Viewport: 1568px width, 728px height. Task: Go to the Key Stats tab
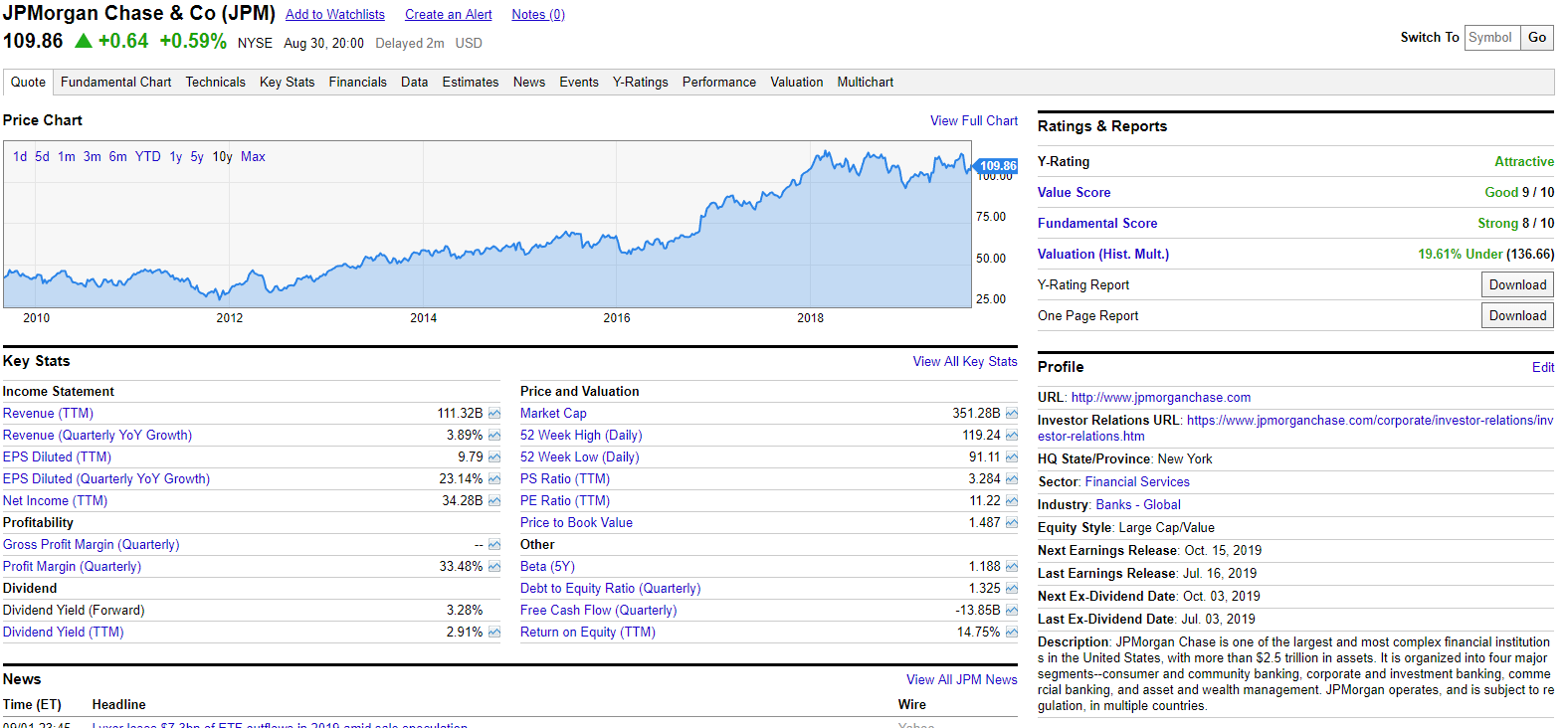point(287,83)
